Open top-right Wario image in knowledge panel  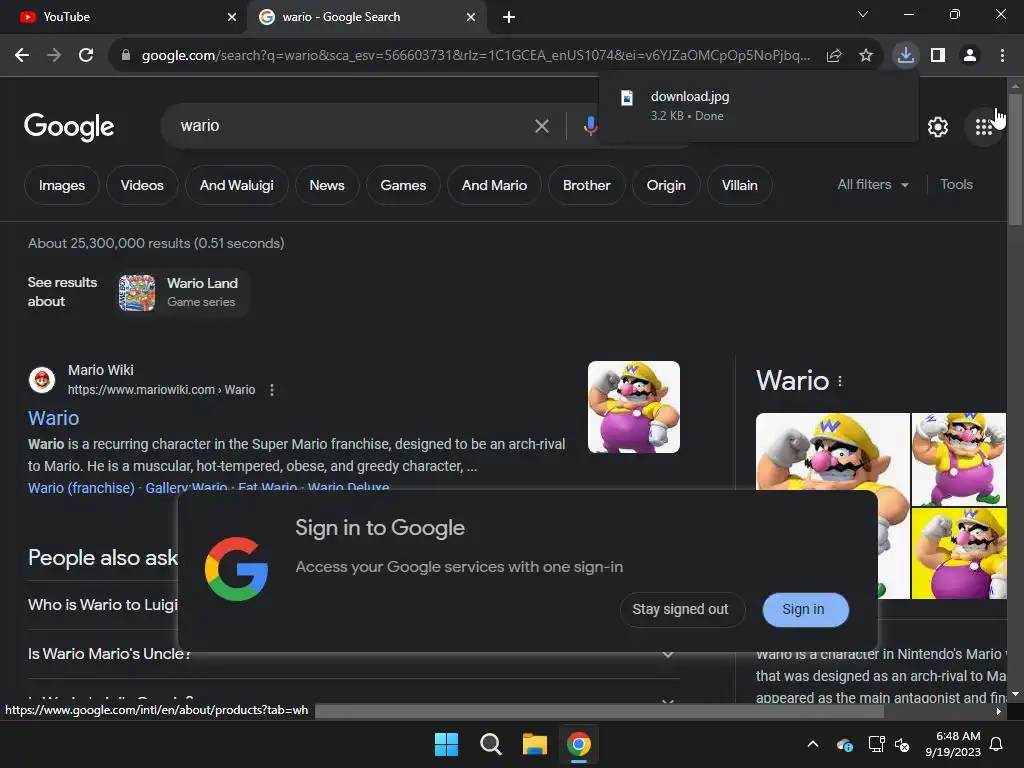tap(959, 459)
